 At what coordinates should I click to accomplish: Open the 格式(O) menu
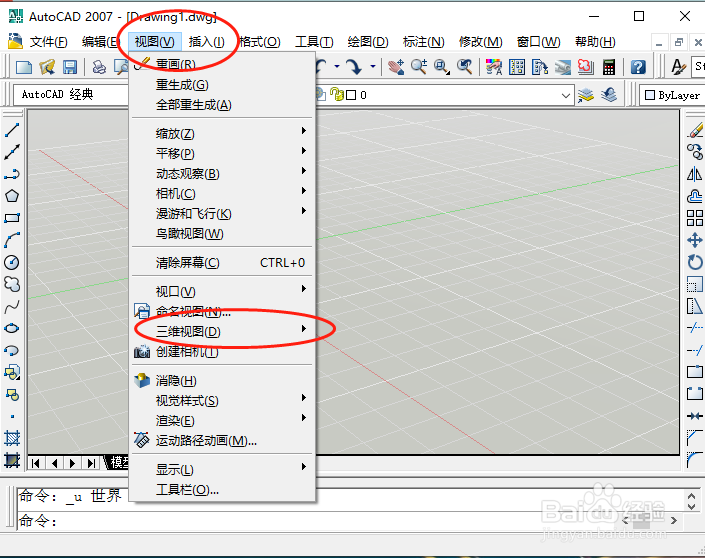(260, 42)
